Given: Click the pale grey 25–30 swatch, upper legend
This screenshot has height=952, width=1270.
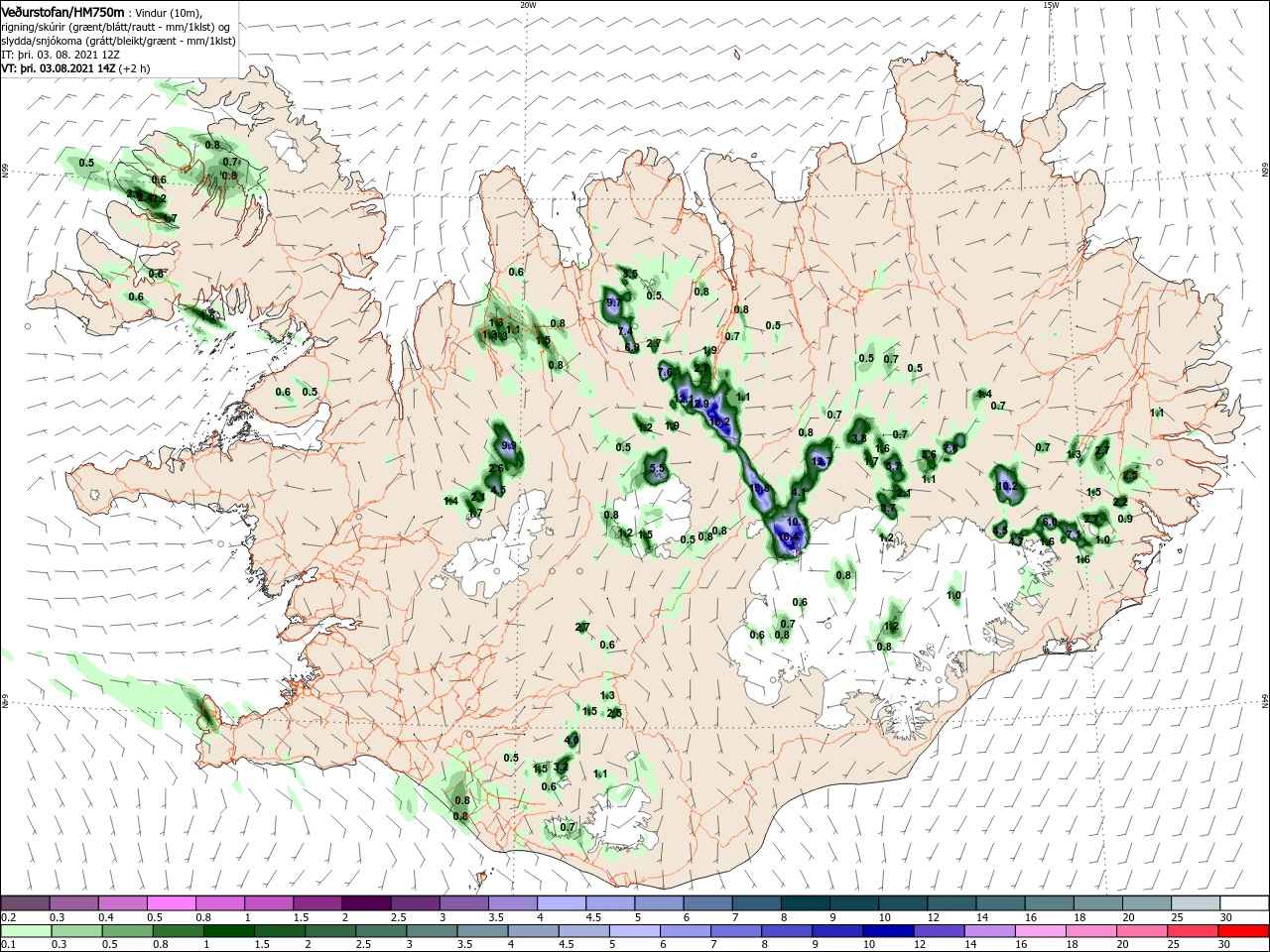Looking at the screenshot, I should [x=1196, y=903].
